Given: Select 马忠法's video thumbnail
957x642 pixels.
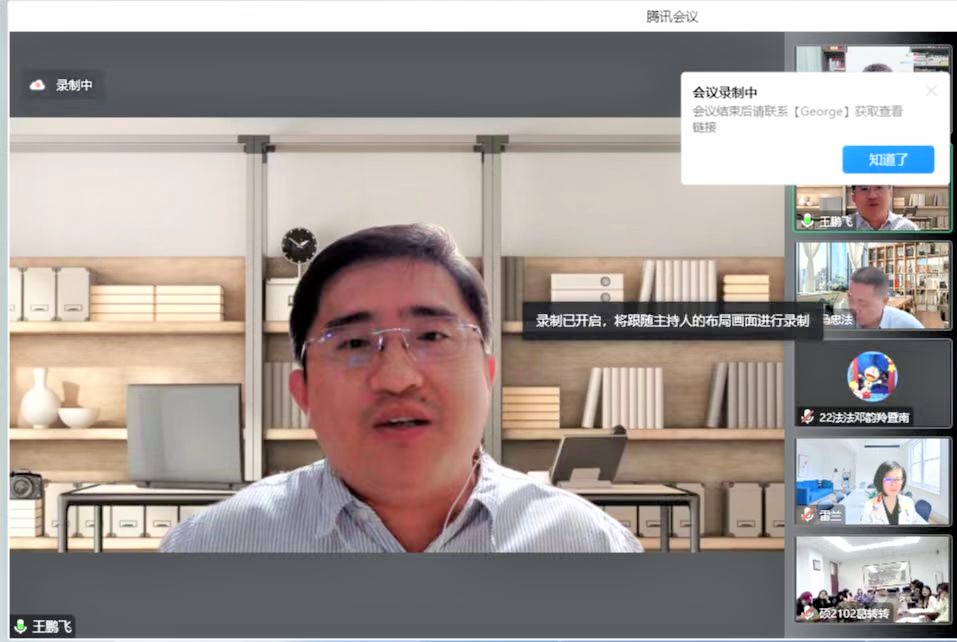Looking at the screenshot, I should [872, 284].
